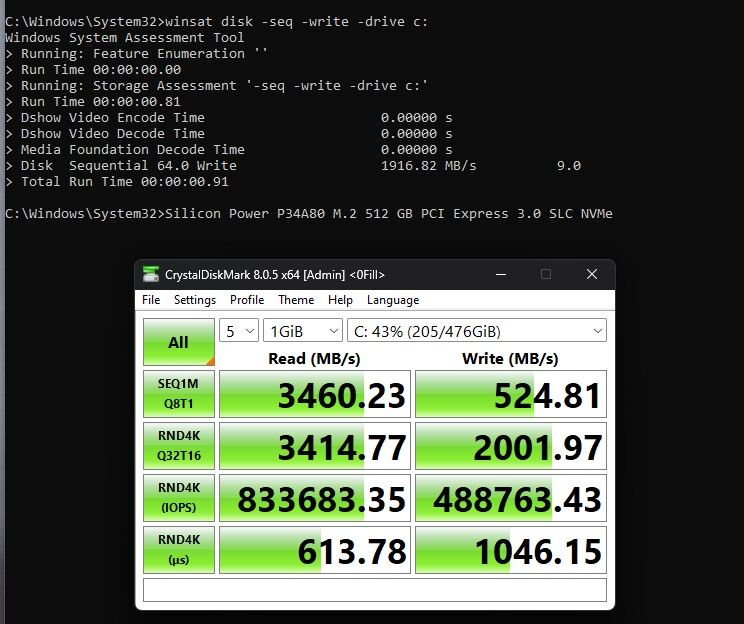
Task: Expand the test count dropdown showing 5
Action: [x=239, y=330]
